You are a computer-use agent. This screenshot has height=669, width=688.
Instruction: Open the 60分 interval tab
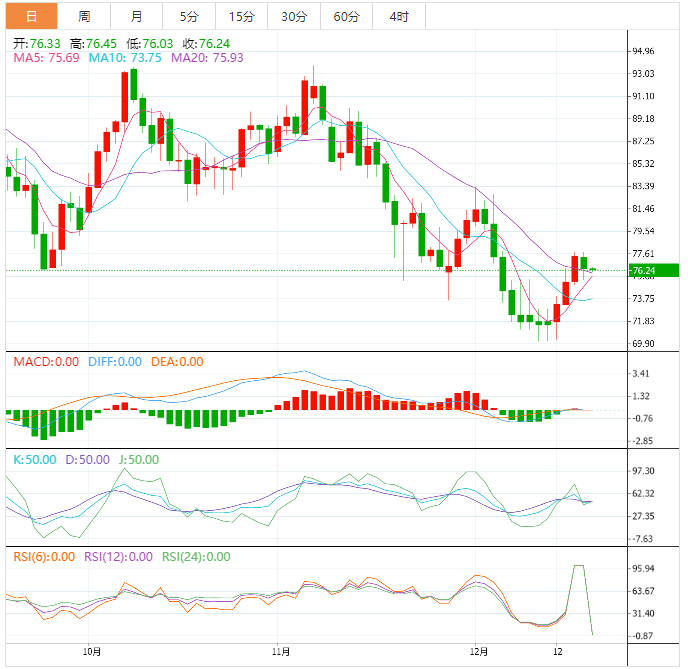tap(347, 16)
